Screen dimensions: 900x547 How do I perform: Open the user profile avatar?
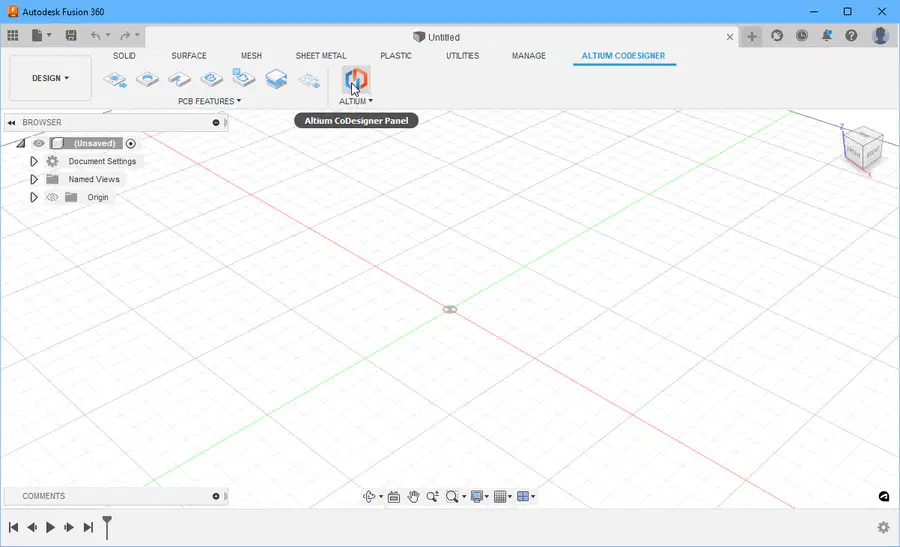click(880, 36)
